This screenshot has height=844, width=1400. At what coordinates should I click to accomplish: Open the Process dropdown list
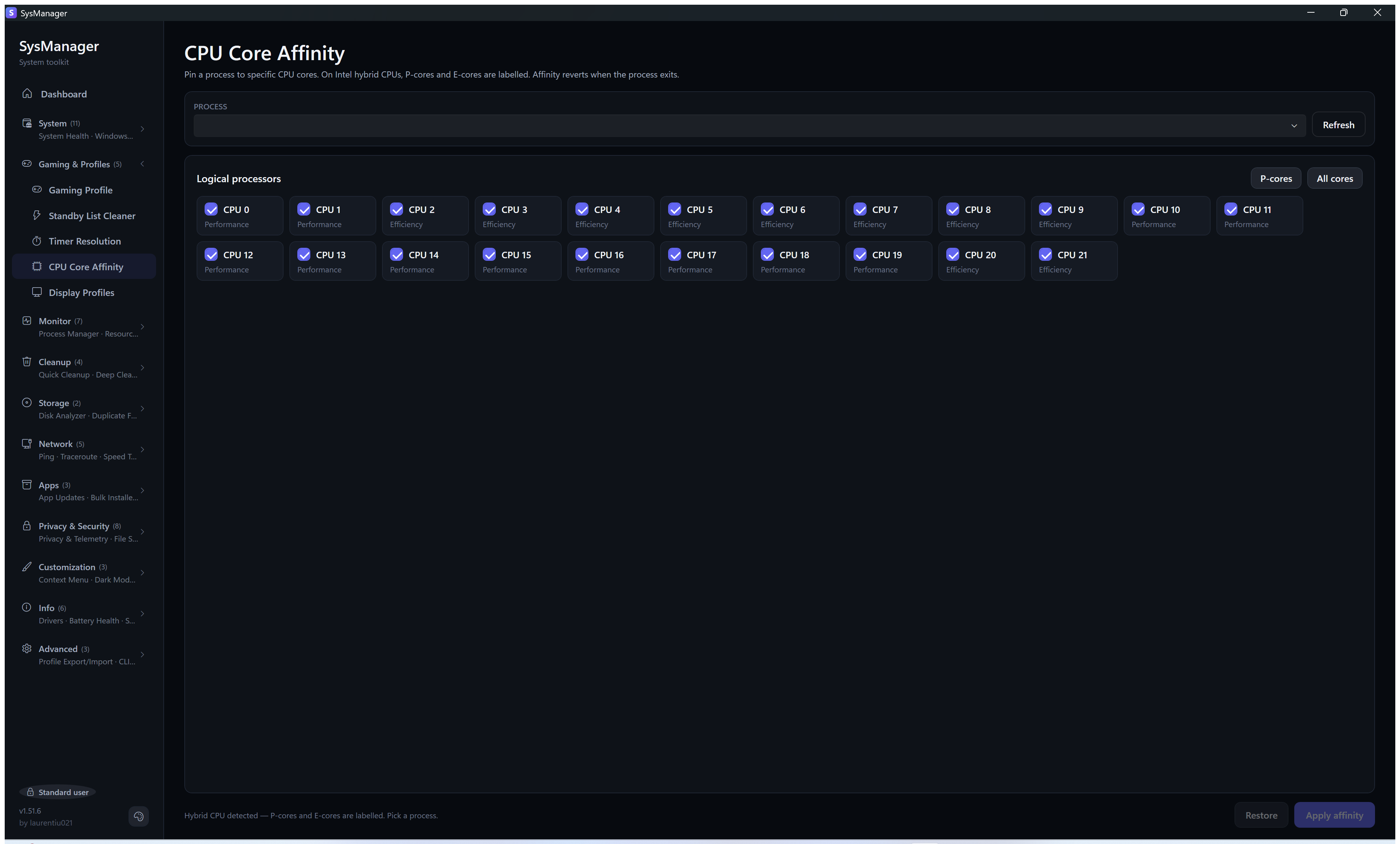tap(750, 126)
